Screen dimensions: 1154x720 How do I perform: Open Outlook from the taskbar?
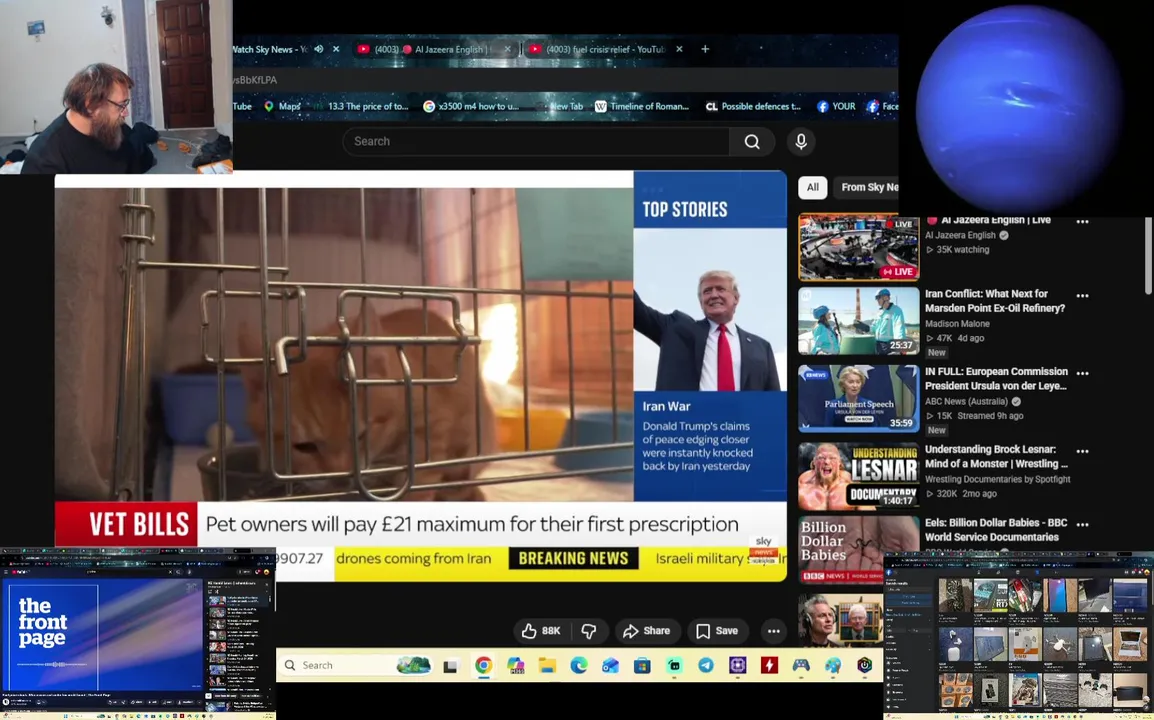click(x=610, y=666)
